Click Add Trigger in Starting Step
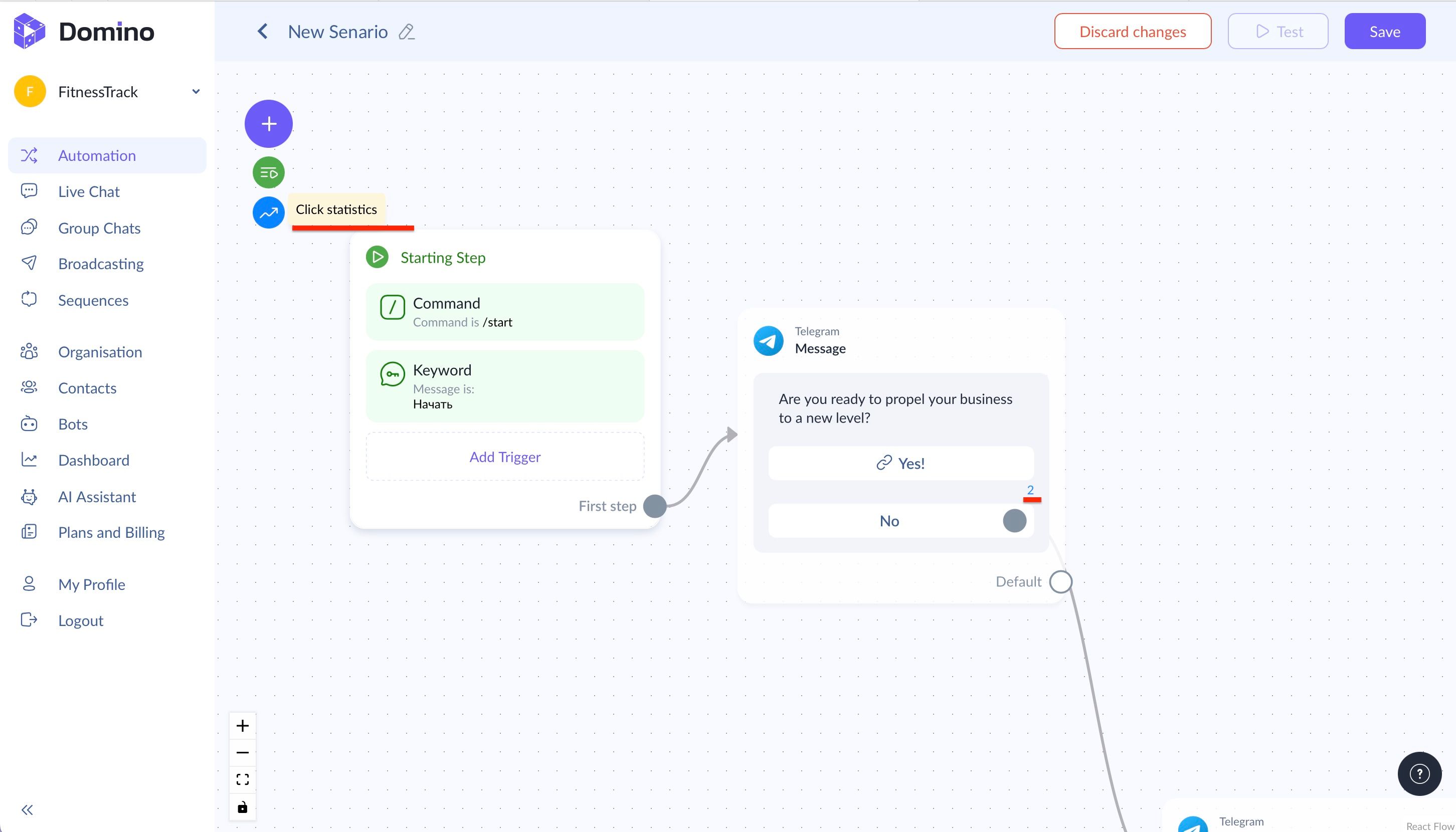The image size is (1456, 832). pyautogui.click(x=505, y=457)
